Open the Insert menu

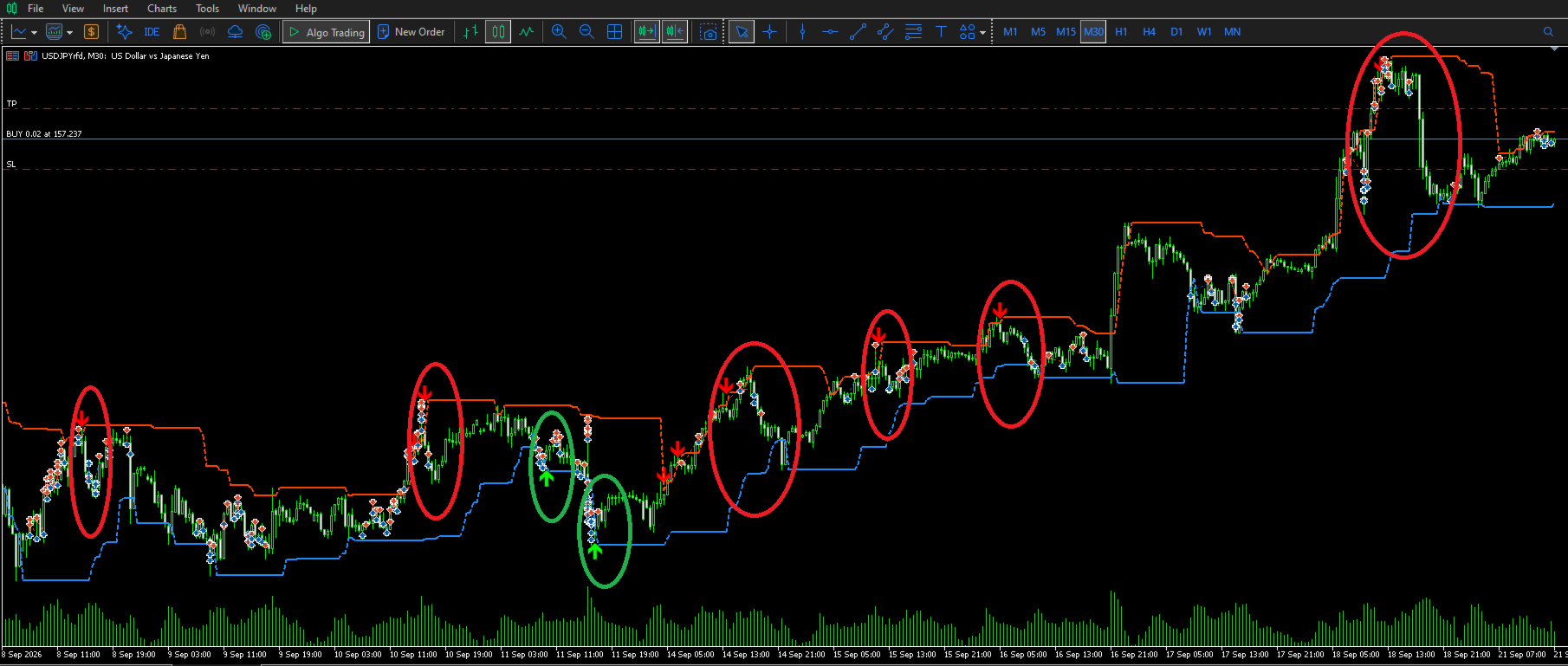(x=115, y=9)
